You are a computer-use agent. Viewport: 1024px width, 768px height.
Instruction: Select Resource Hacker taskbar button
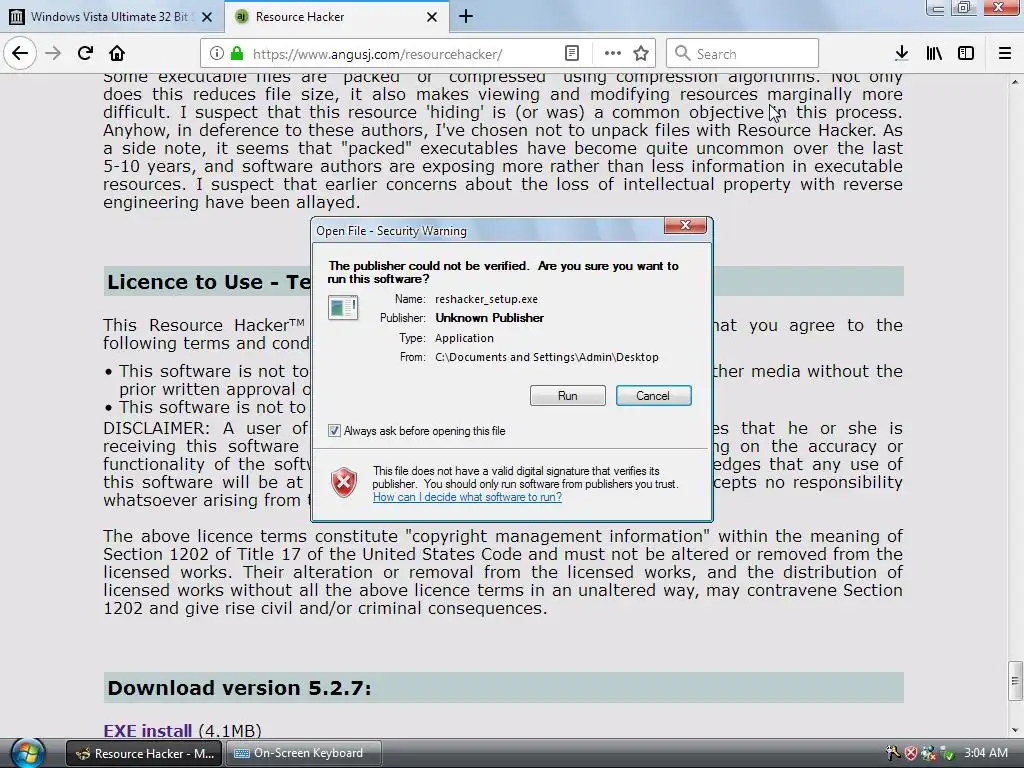click(x=144, y=754)
